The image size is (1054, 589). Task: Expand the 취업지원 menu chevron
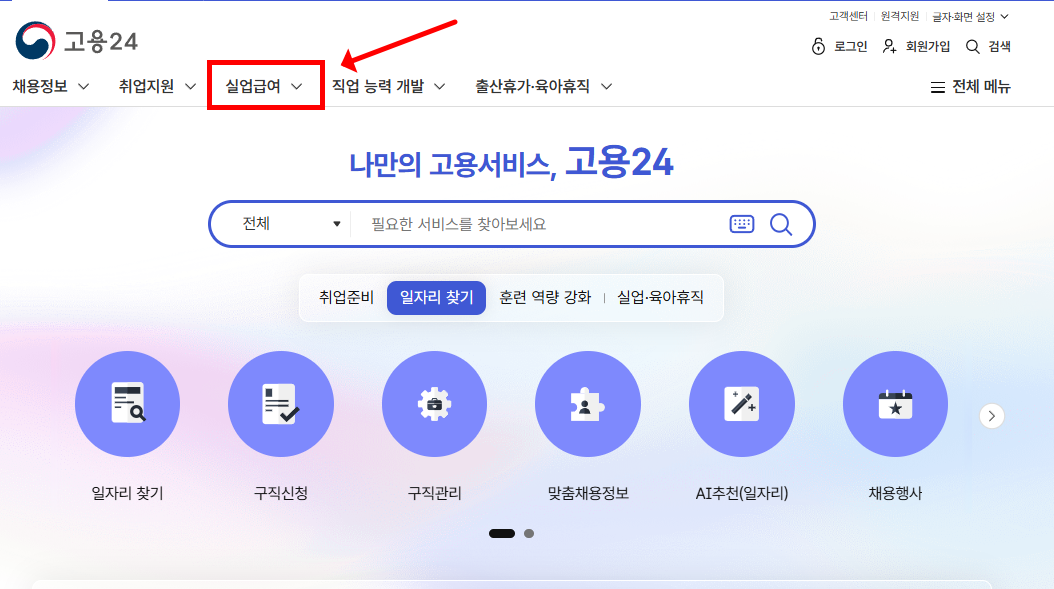coord(190,87)
